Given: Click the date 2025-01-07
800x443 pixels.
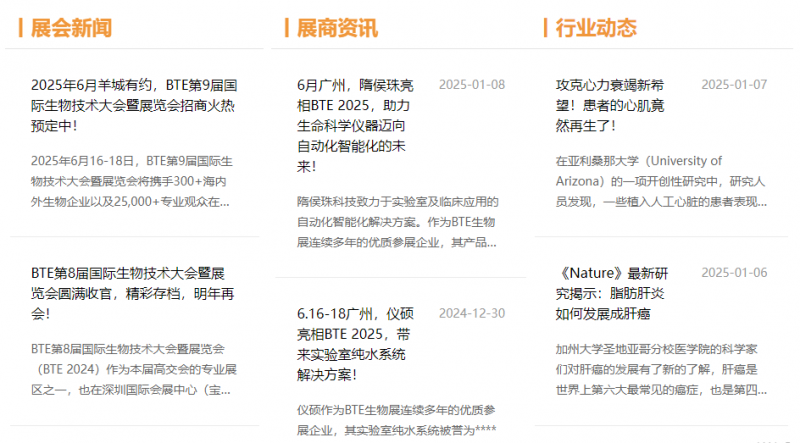Looking at the screenshot, I should tap(734, 85).
